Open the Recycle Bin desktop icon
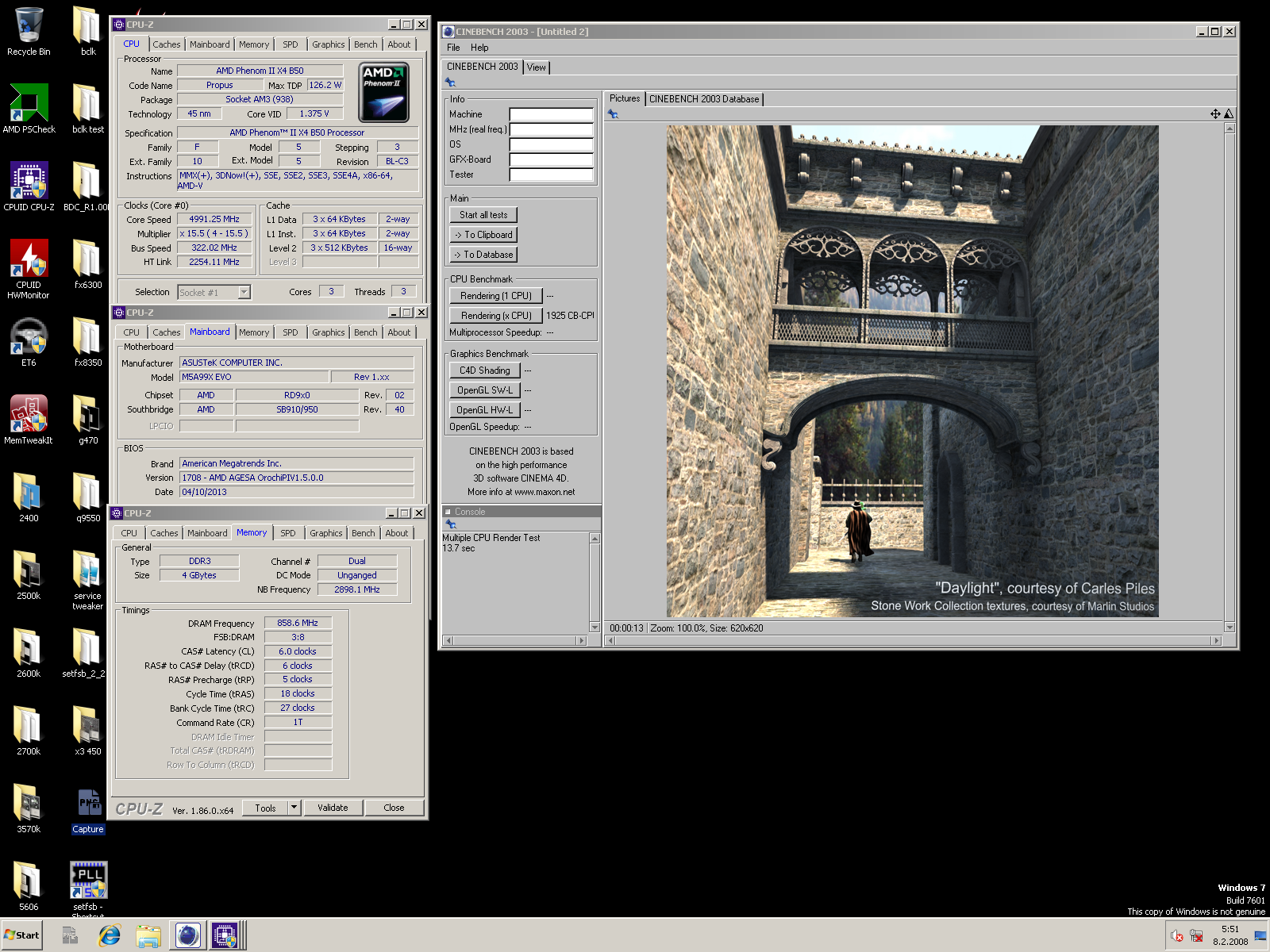This screenshot has height=952, width=1270. point(29,32)
